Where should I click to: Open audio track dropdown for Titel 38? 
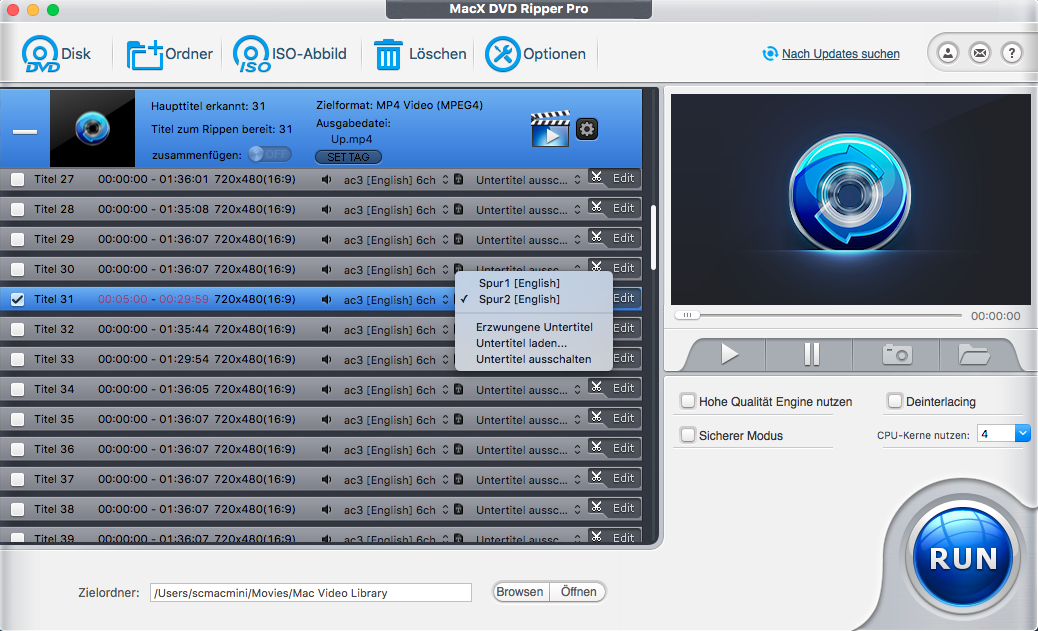point(396,510)
